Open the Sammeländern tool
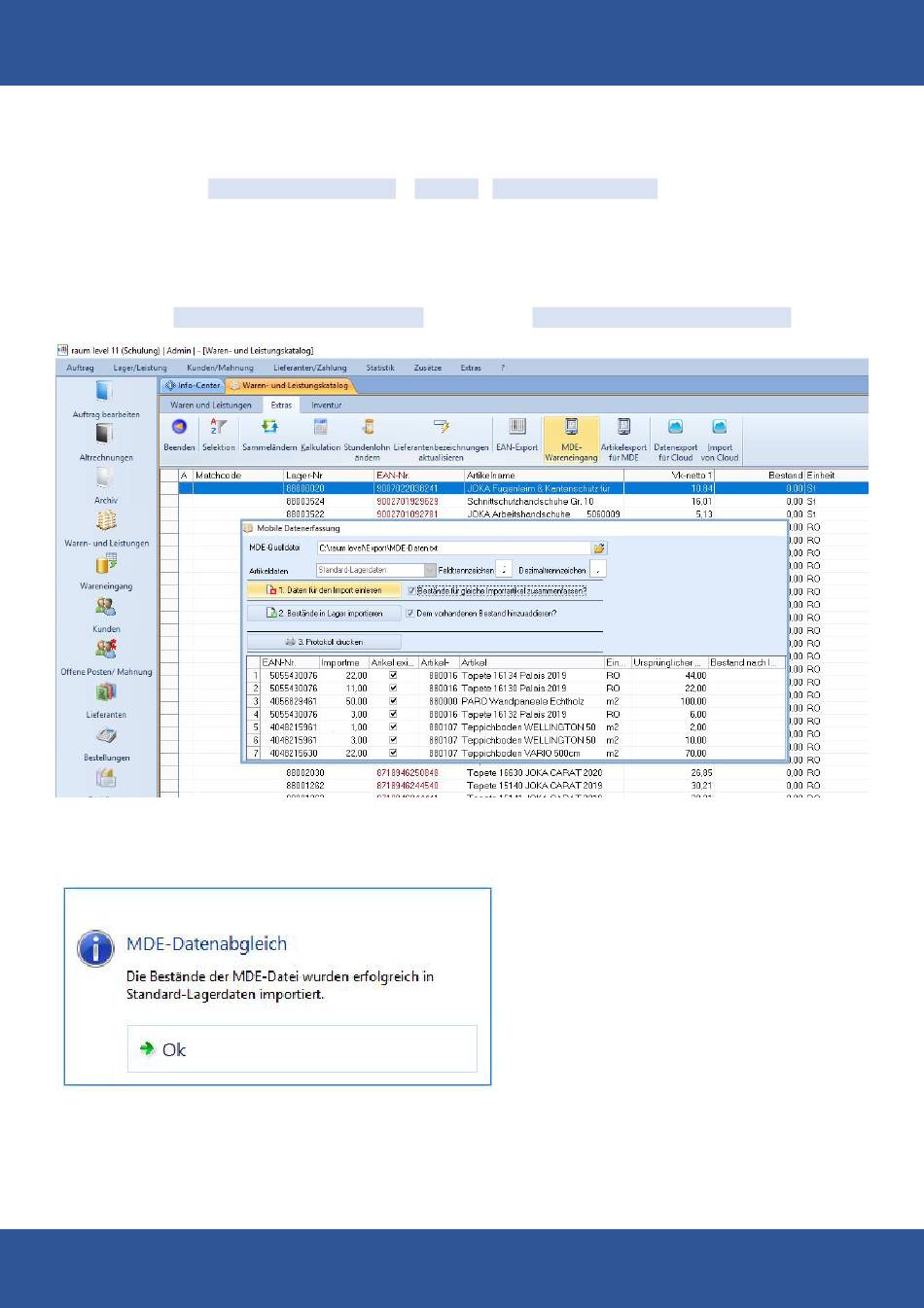Image resolution: width=924 pixels, height=1308 pixels. [270, 434]
